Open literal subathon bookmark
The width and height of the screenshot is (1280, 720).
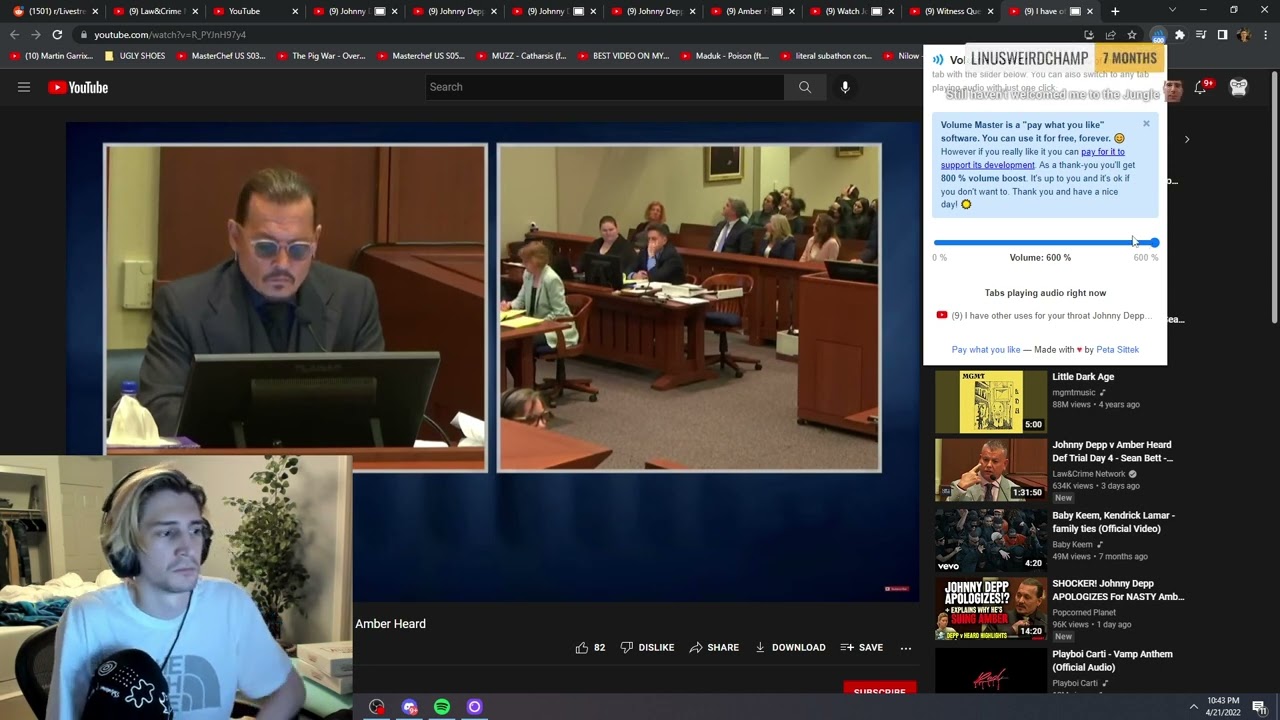[x=826, y=56]
